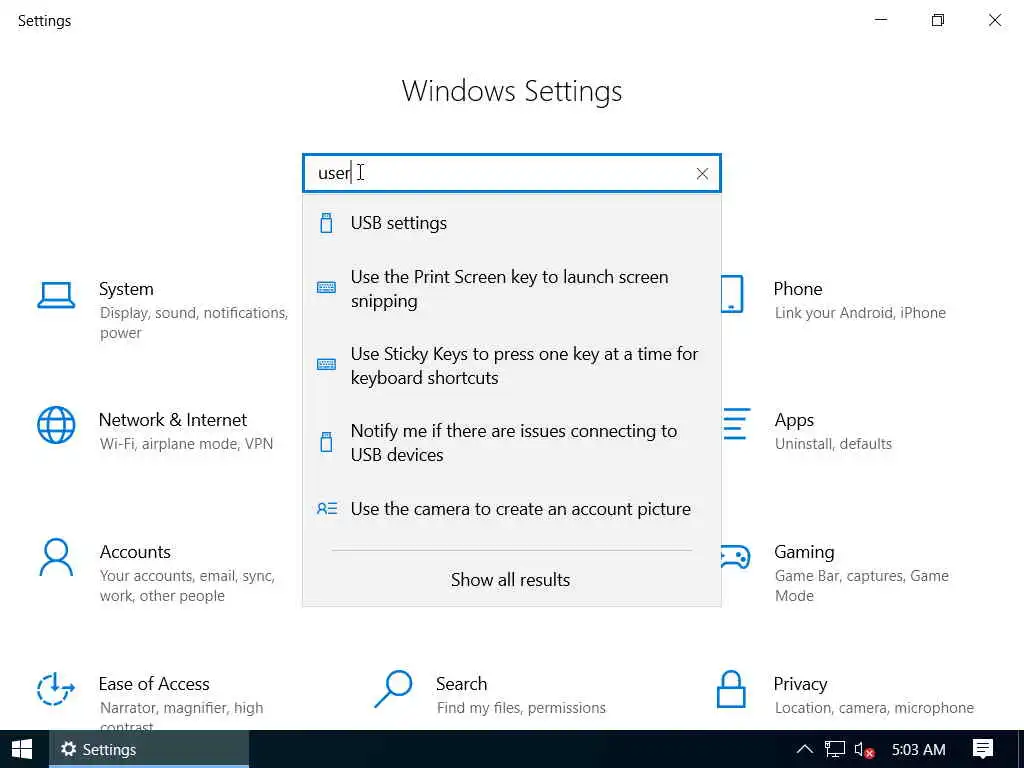Click the muted volume tray icon

(x=864, y=750)
